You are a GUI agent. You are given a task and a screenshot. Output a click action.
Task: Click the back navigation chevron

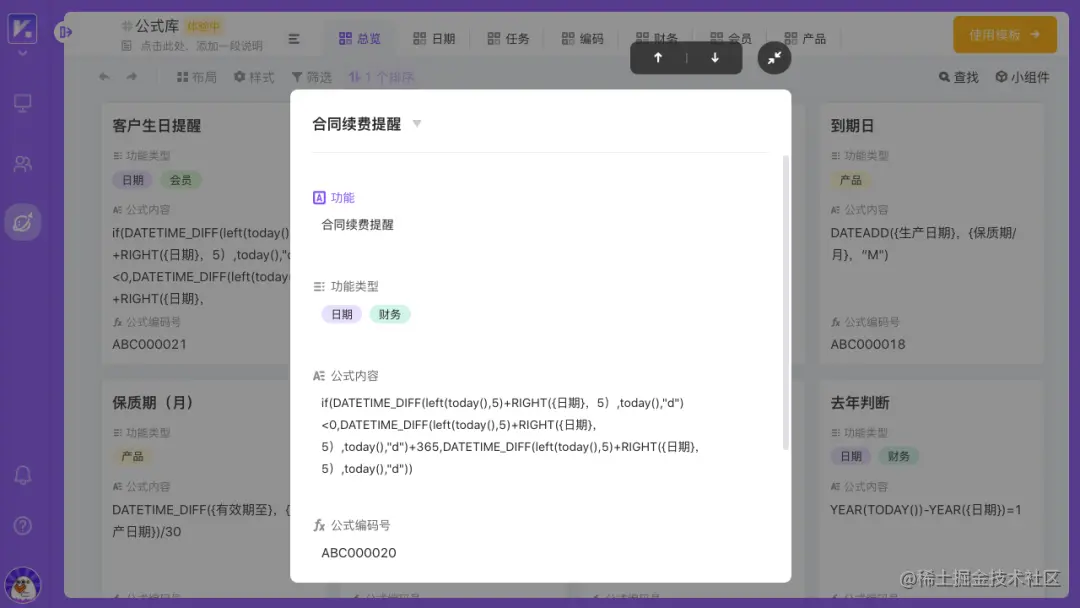coord(105,76)
